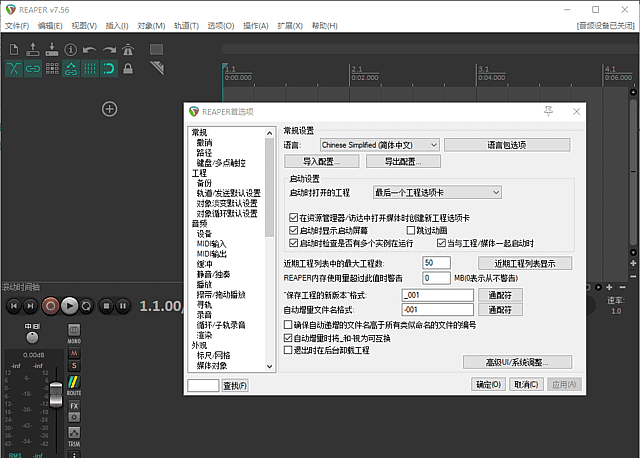Click 高级UI/系统调整 button

click(517, 362)
